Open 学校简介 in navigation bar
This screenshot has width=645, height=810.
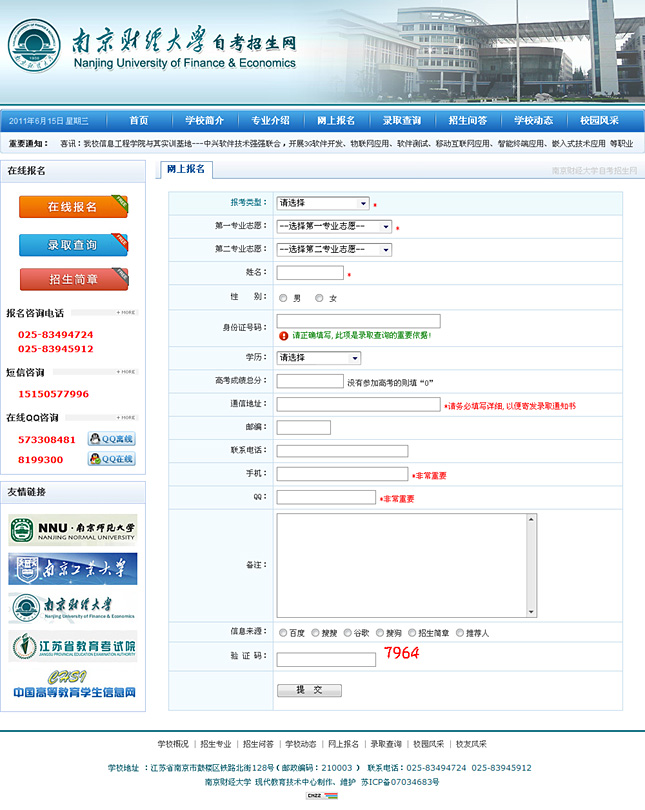point(204,120)
